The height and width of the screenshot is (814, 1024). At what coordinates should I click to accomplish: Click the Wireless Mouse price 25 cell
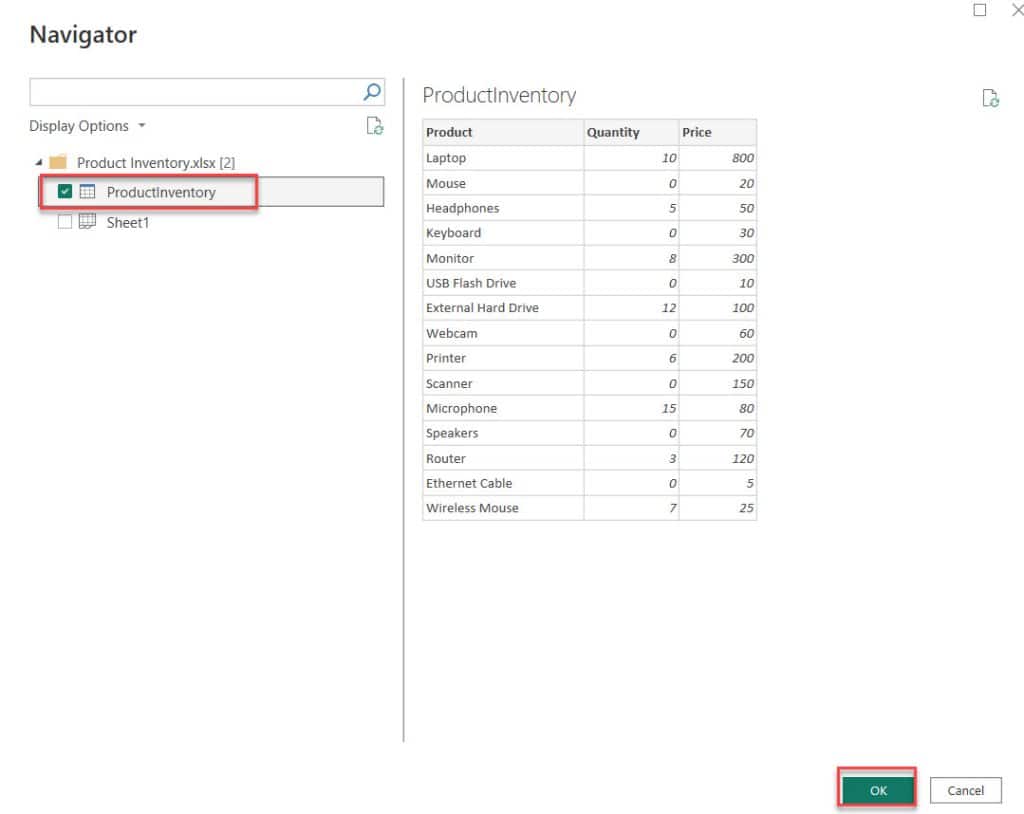pos(718,508)
